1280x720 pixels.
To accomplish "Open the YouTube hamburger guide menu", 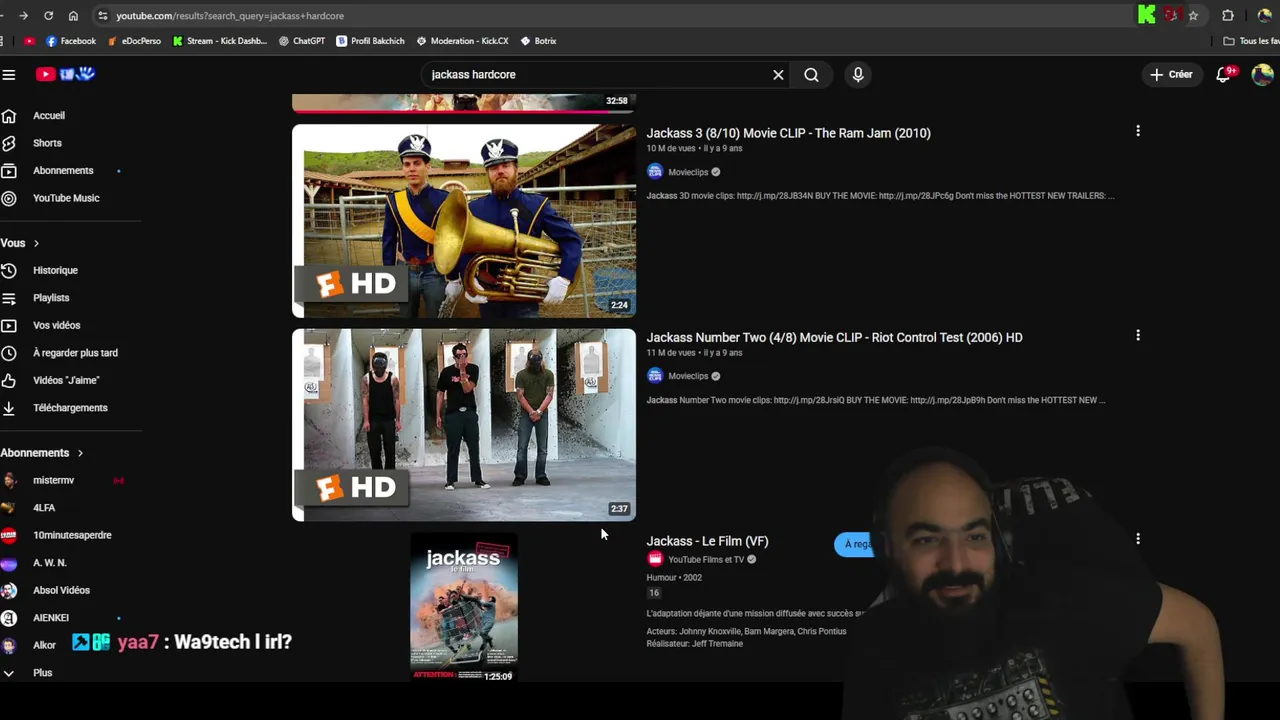I will [9, 74].
